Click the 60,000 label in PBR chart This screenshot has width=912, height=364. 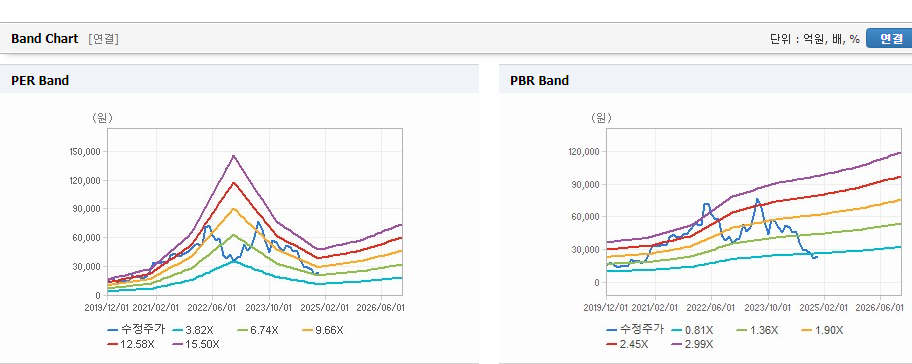pos(586,217)
